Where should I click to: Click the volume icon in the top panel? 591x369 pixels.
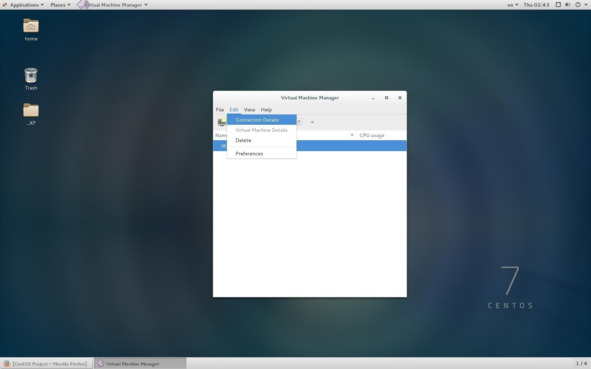click(x=568, y=5)
